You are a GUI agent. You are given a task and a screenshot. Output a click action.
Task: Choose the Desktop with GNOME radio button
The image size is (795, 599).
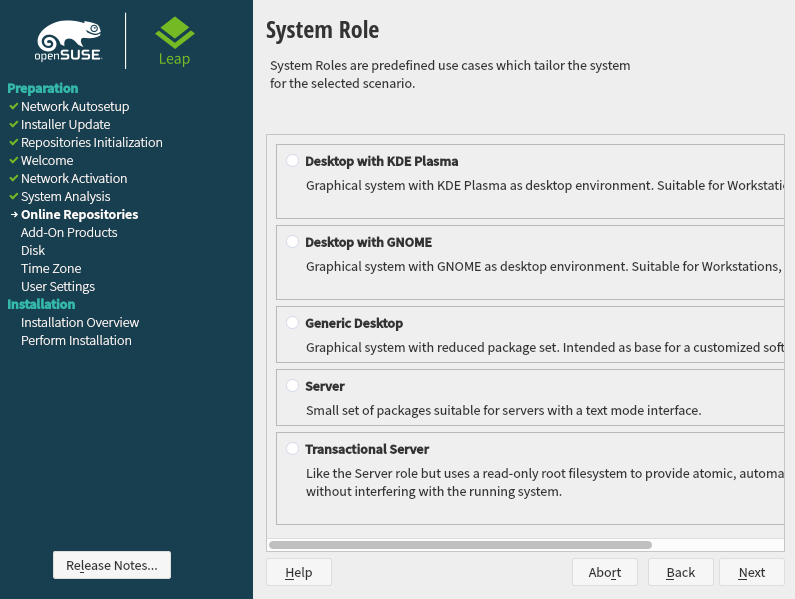click(292, 241)
